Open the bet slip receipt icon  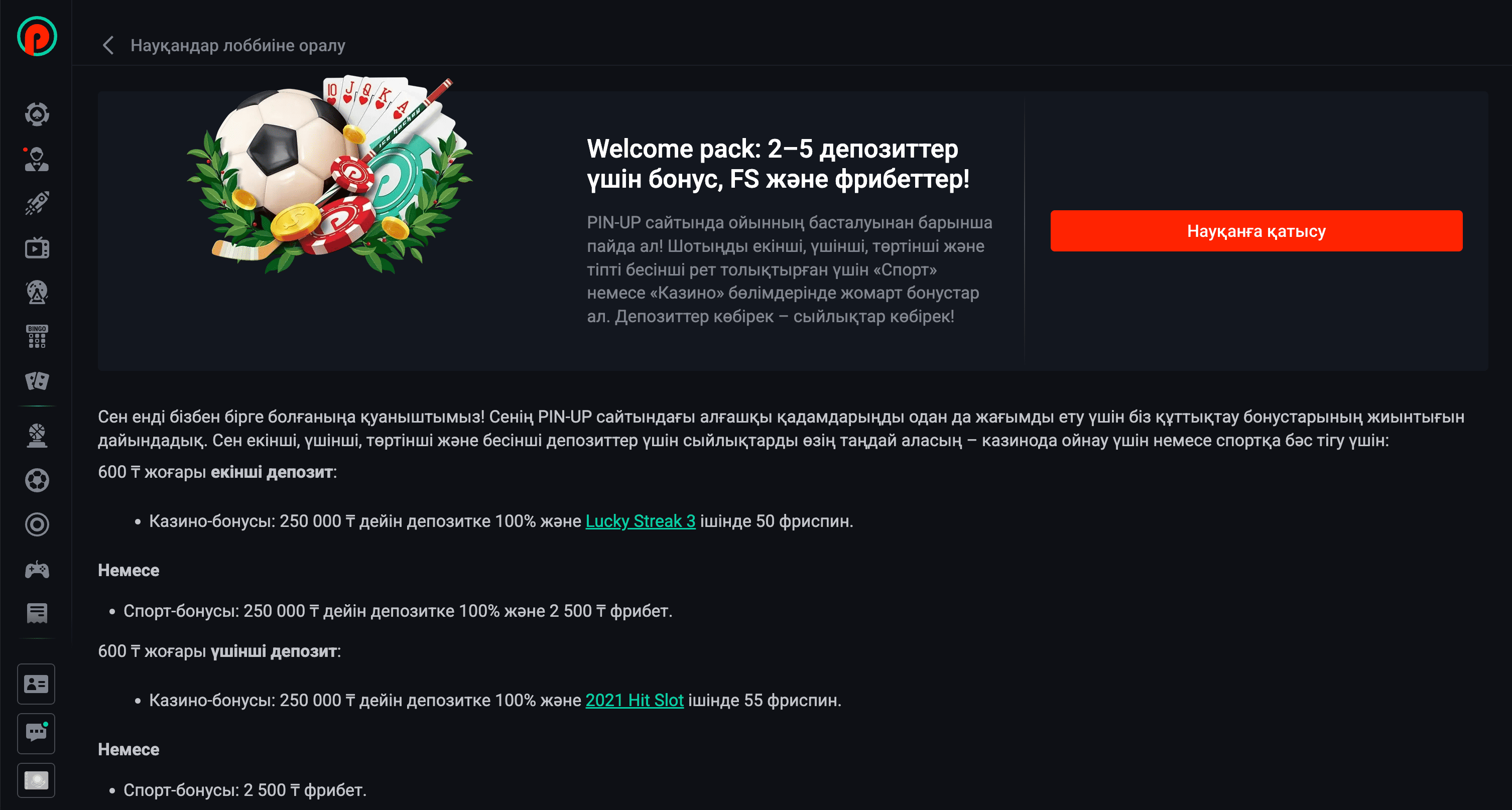[x=37, y=613]
